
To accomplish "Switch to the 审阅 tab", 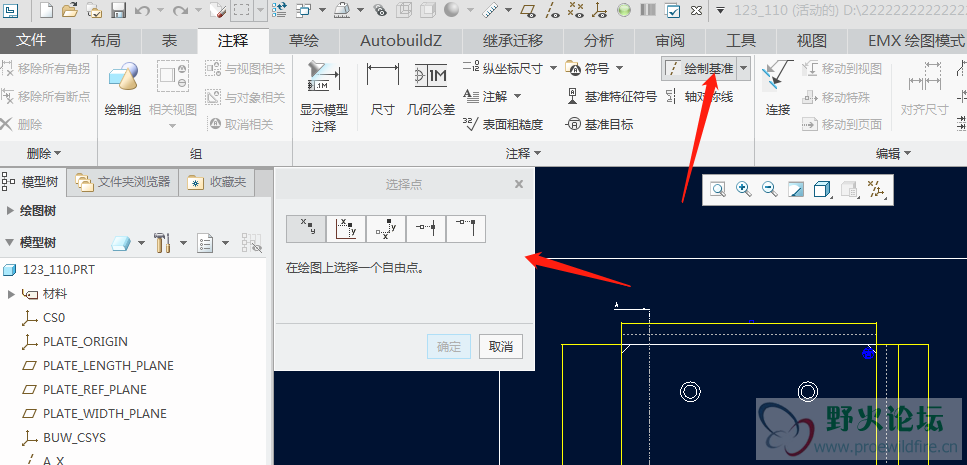I will click(x=670, y=41).
